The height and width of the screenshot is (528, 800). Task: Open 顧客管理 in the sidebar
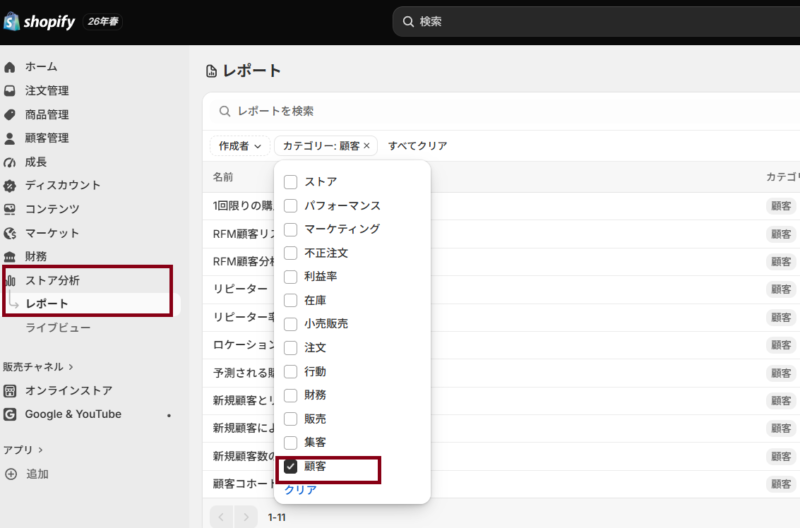coord(47,138)
